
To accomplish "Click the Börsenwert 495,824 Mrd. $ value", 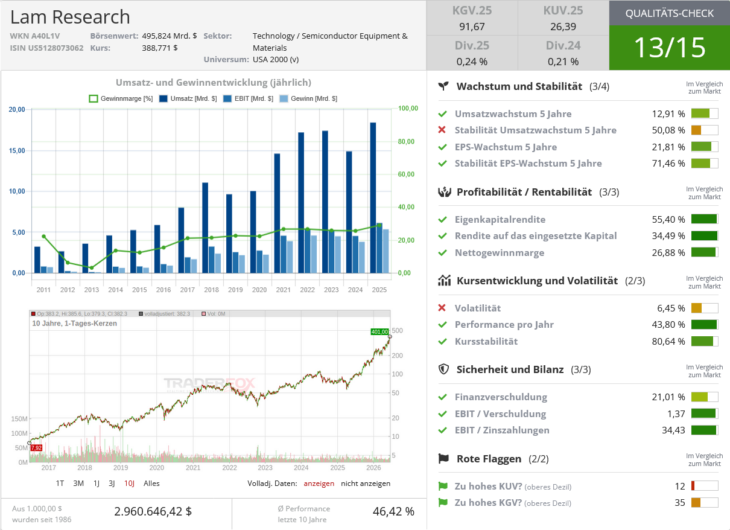I will pos(169,36).
